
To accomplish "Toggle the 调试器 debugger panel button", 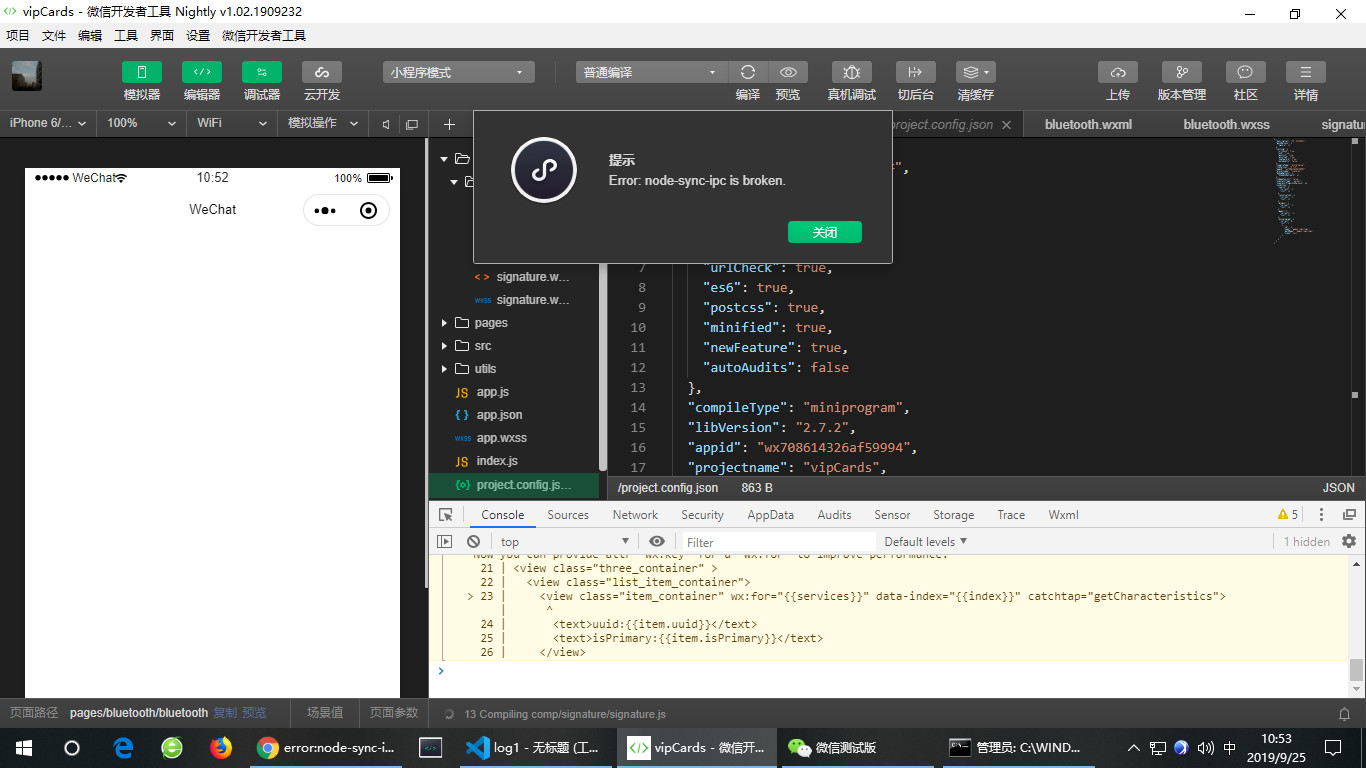I will tap(262, 72).
